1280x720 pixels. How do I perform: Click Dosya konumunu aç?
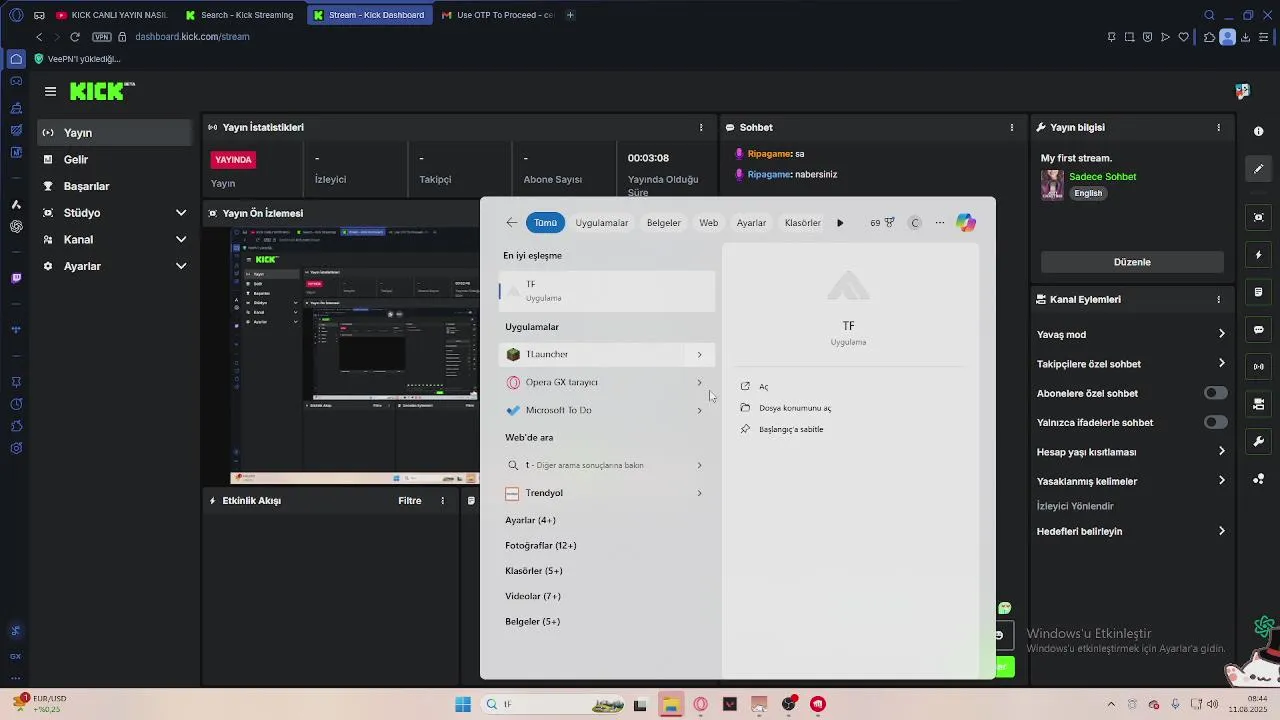(x=795, y=408)
